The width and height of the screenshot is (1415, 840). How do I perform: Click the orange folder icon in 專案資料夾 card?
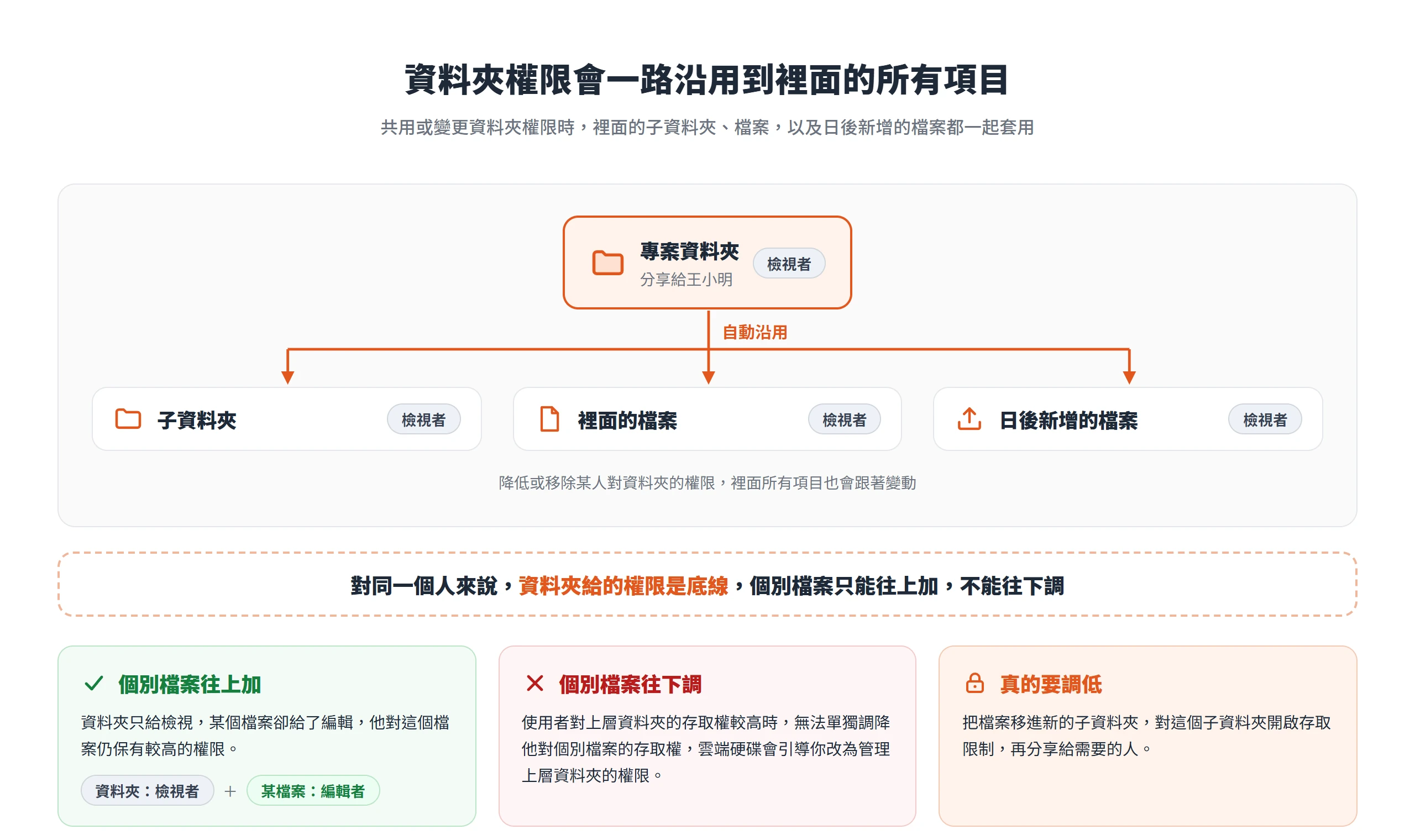click(607, 262)
